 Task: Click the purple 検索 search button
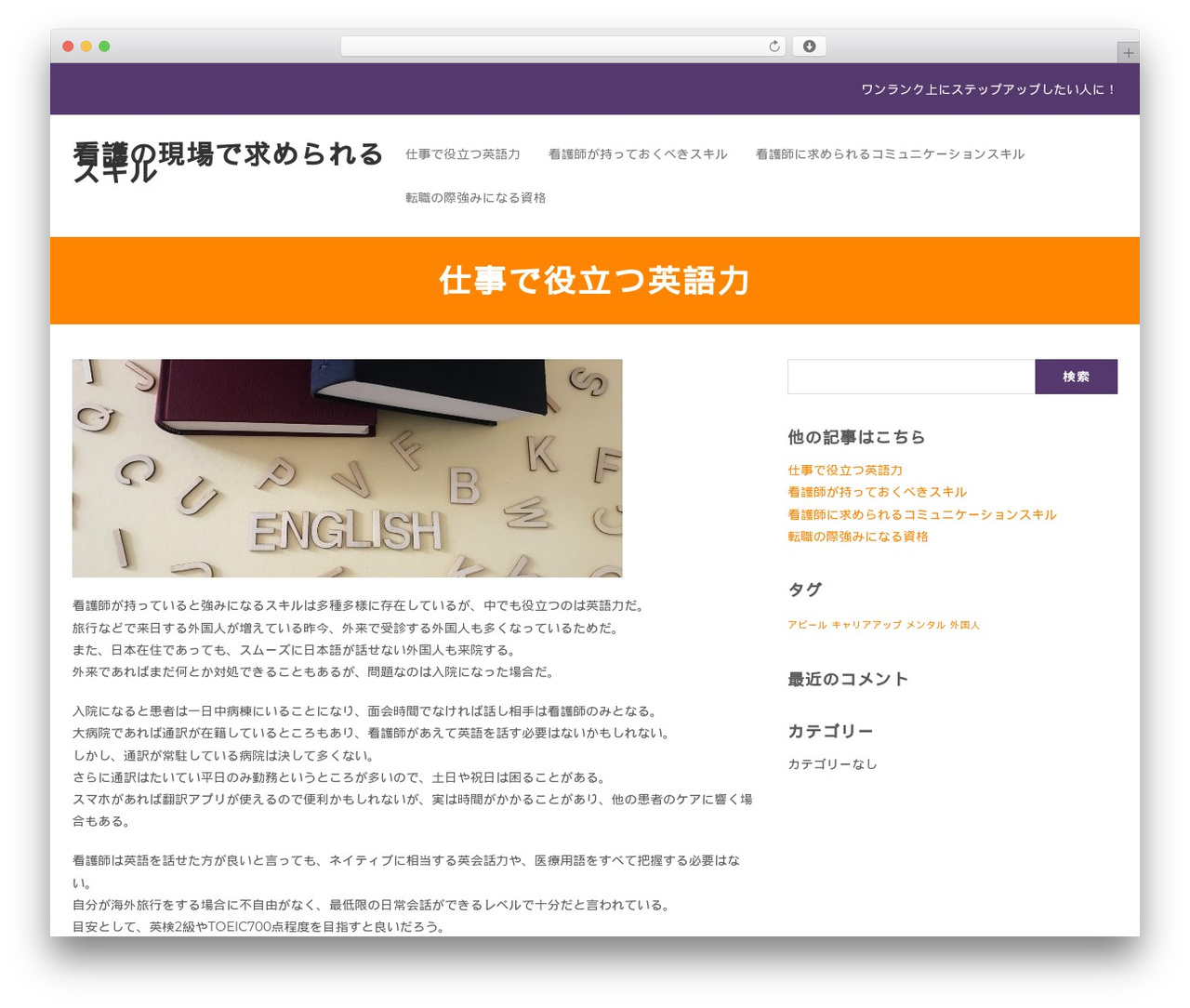pyautogui.click(x=1076, y=377)
